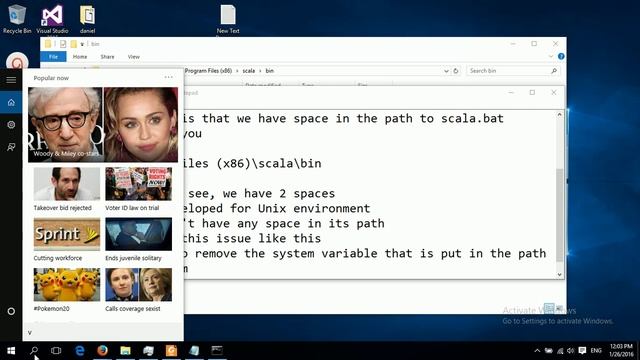This screenshot has height=360, width=640.
Task: Open the Action Center notification icon
Action: (x=582, y=351)
